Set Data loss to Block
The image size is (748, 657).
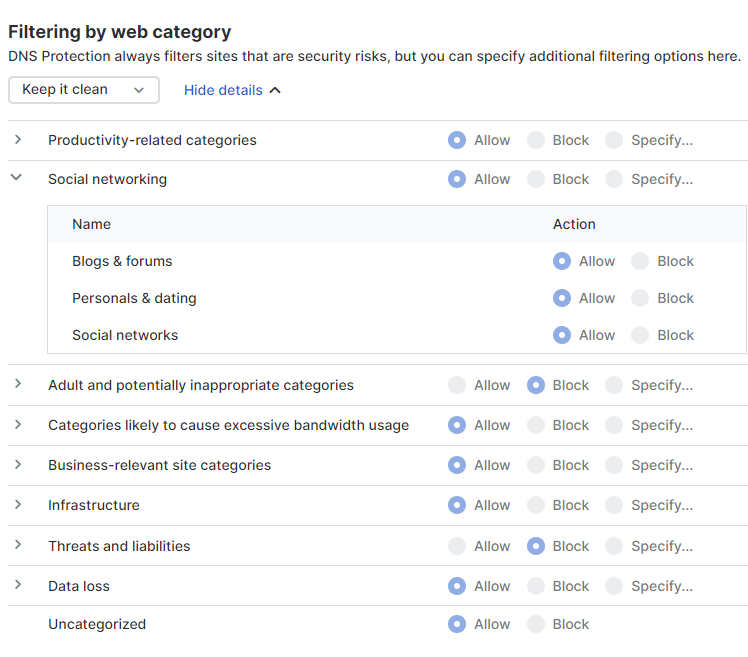pyautogui.click(x=536, y=586)
